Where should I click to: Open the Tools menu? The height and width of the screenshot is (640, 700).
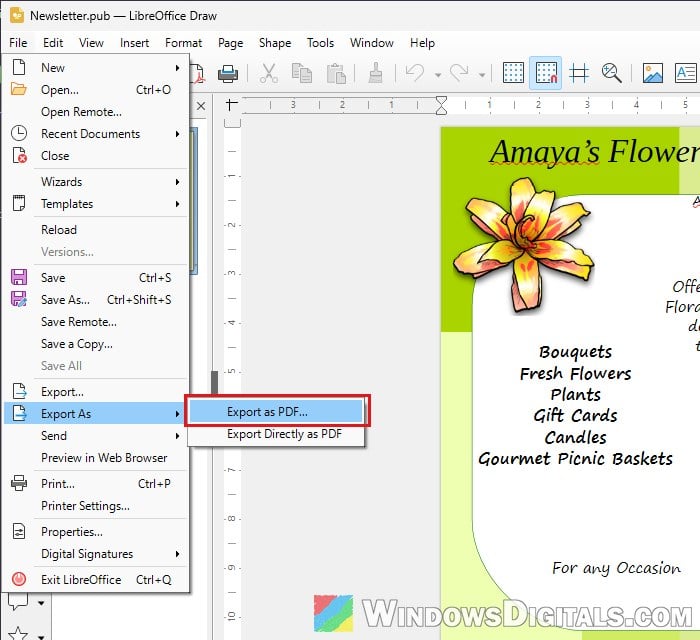click(321, 43)
